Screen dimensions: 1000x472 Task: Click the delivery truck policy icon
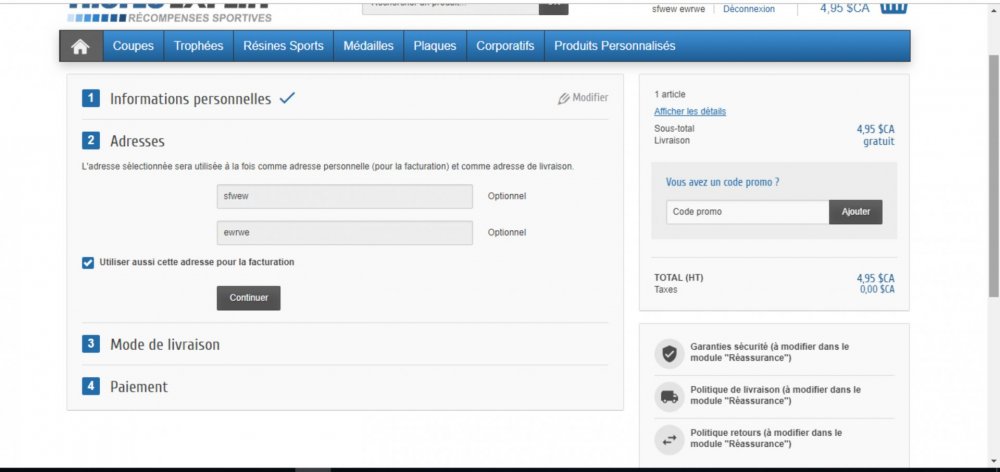669,397
